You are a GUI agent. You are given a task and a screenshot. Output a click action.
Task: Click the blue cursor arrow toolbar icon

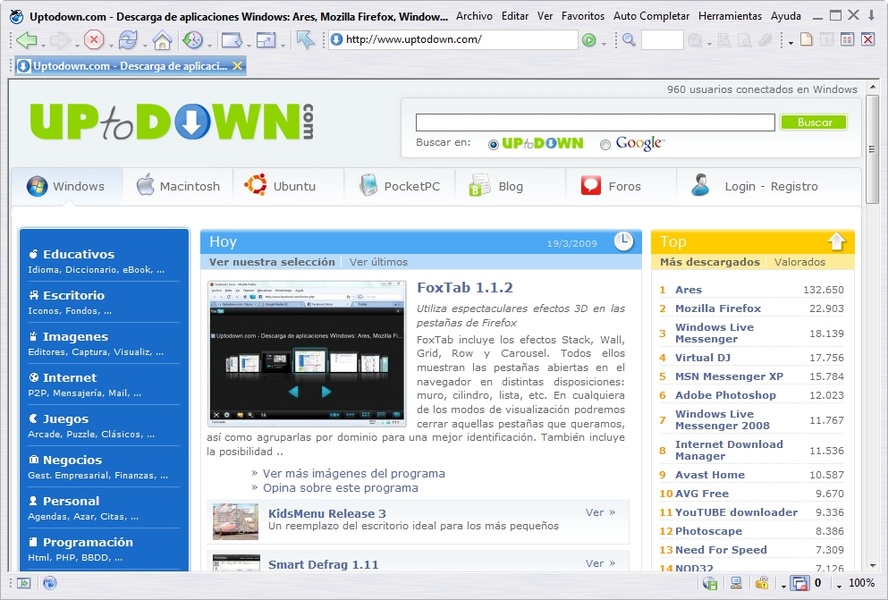pyautogui.click(x=305, y=40)
